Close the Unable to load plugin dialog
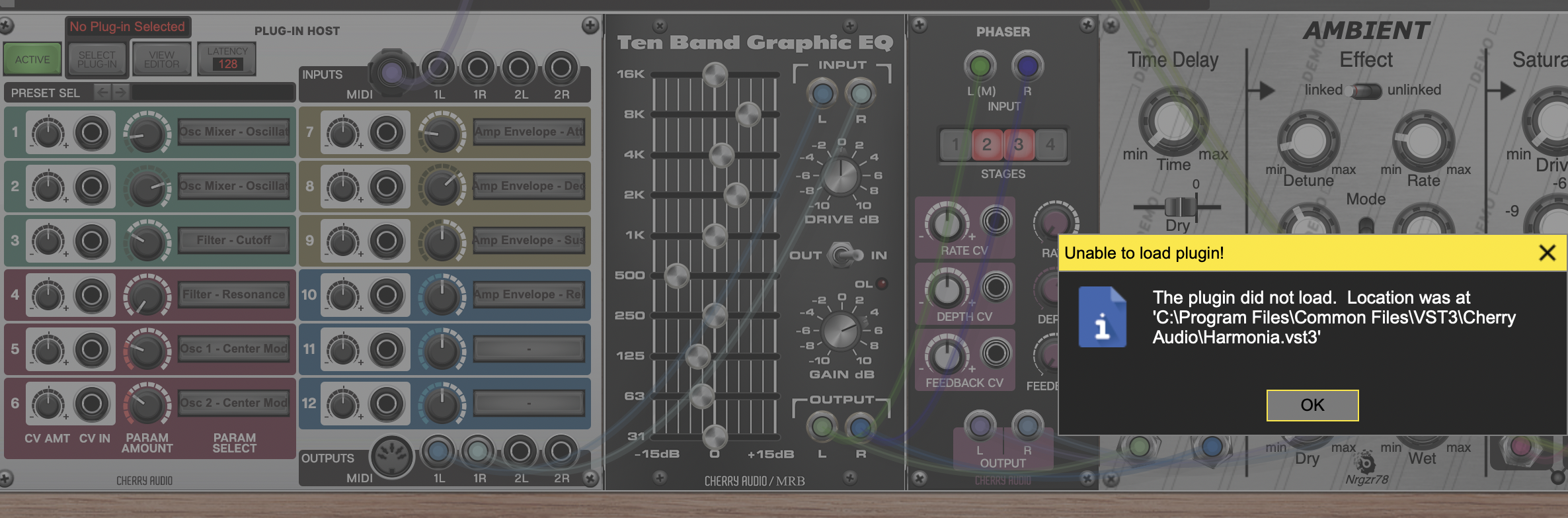Image resolution: width=1568 pixels, height=518 pixels. (x=1547, y=253)
